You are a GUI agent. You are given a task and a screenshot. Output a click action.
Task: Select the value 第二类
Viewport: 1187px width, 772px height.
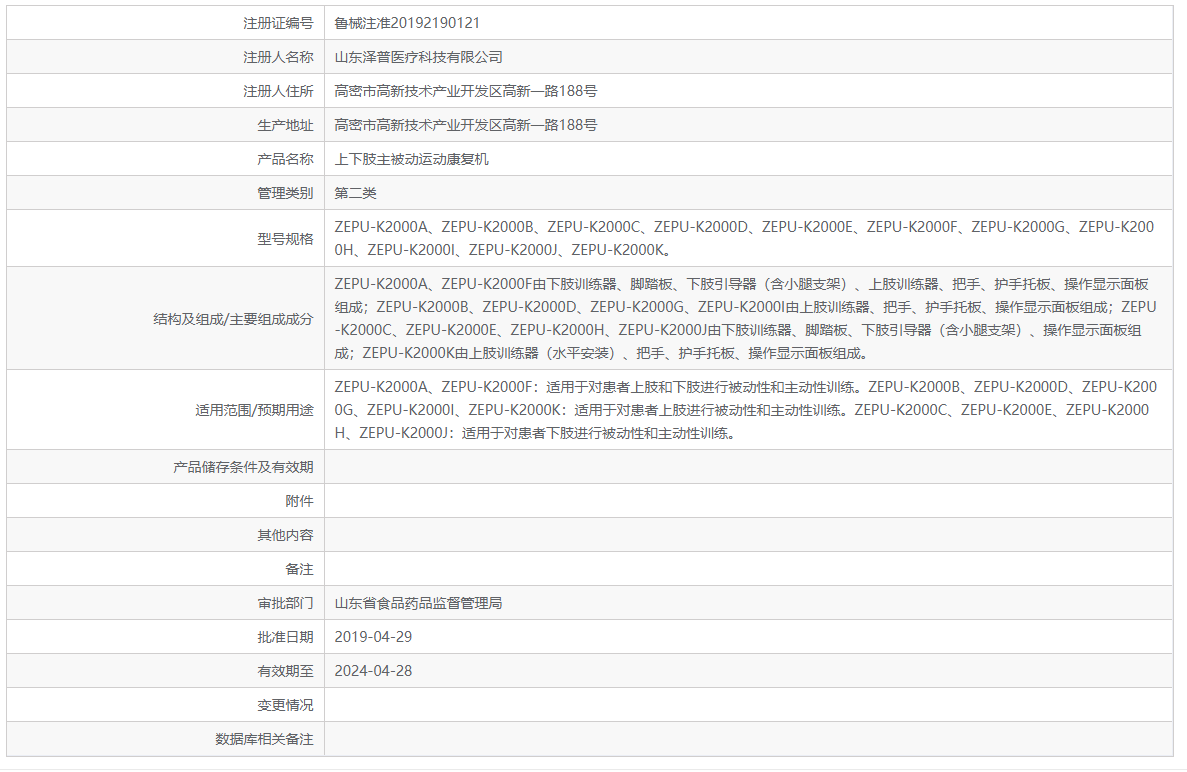pos(356,194)
